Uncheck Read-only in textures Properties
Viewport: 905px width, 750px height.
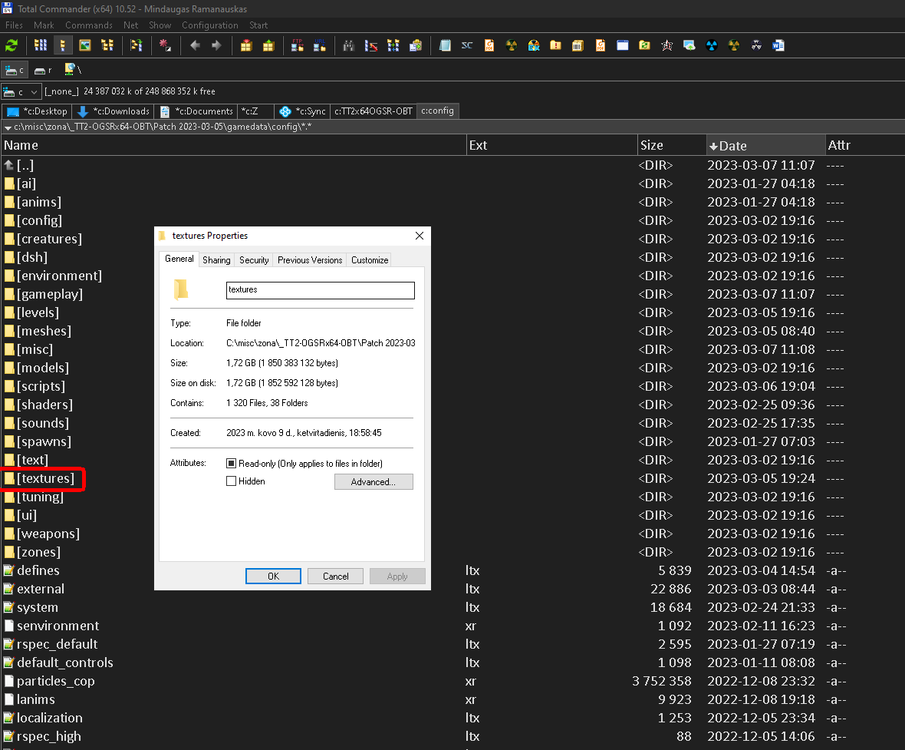[232, 463]
